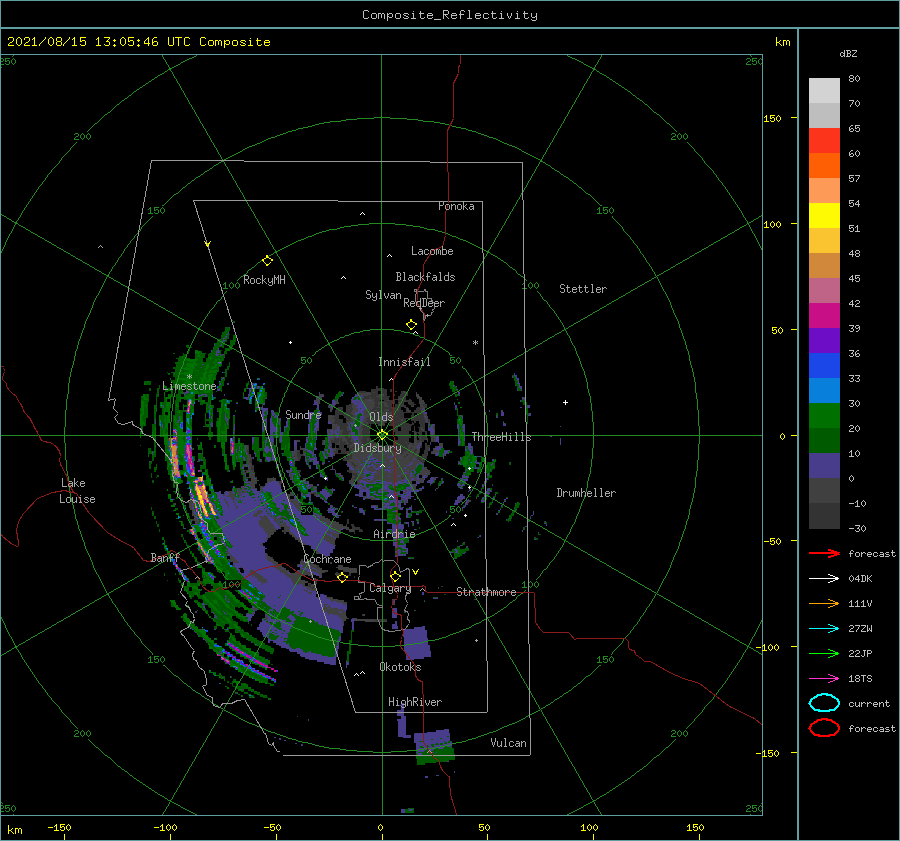Select the yellow diamond marker near Cochrane
Screen dimensions: 900x841
click(x=343, y=577)
